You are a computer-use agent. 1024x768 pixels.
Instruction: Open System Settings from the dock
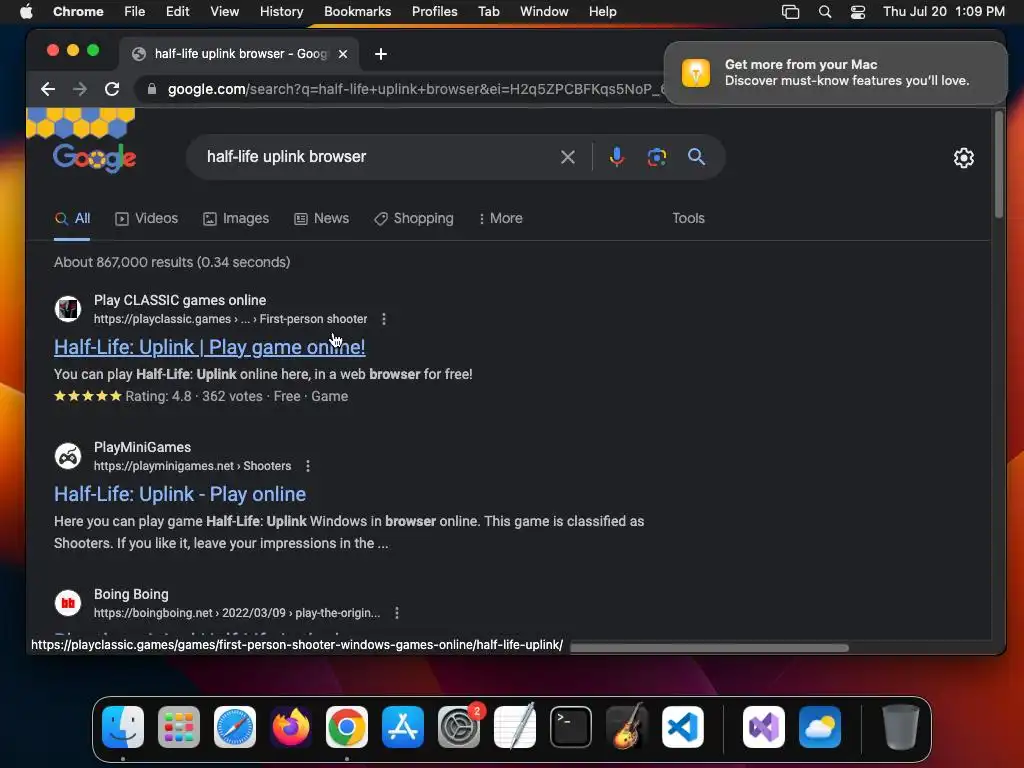[459, 727]
